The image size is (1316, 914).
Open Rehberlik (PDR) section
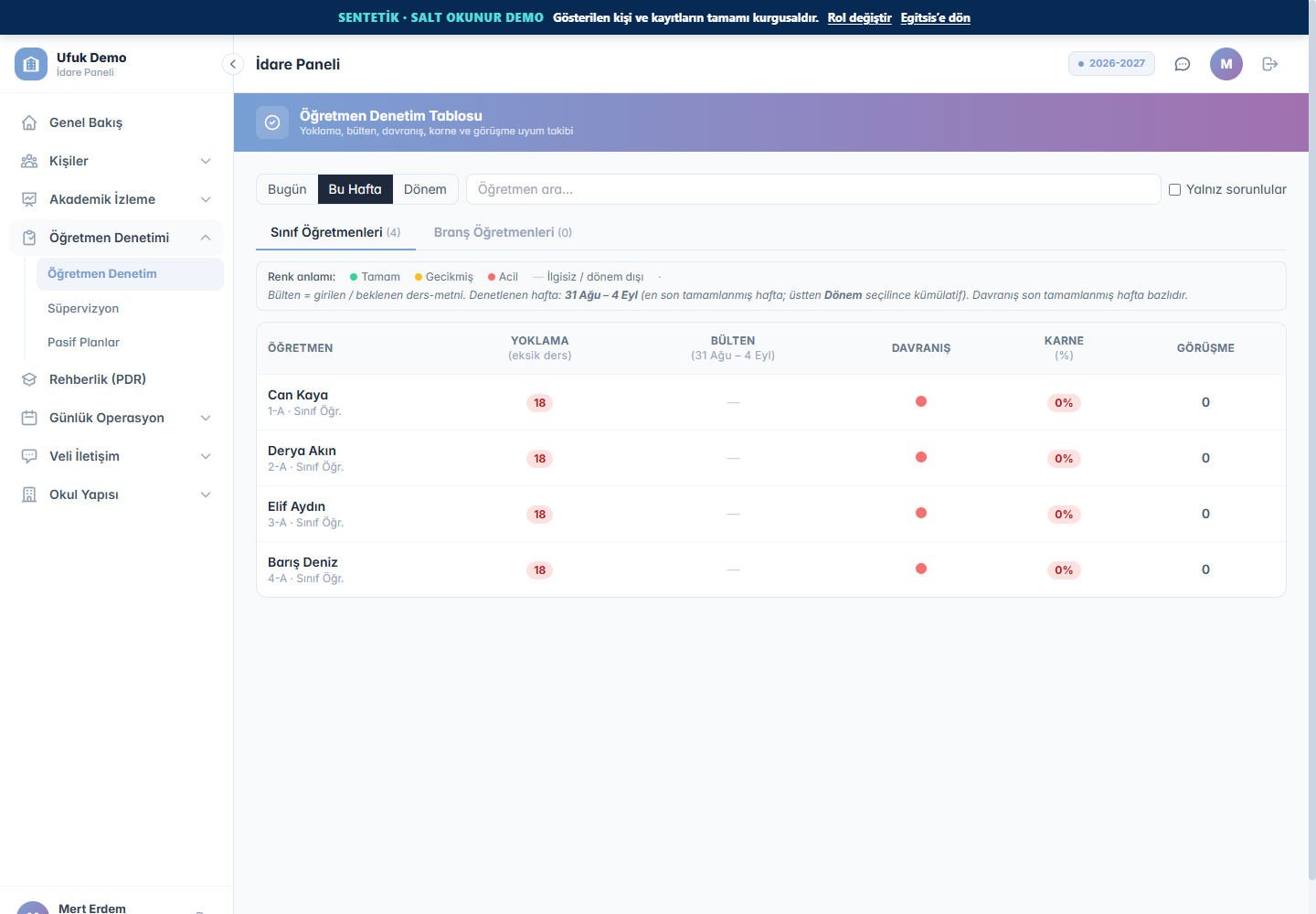tap(116, 379)
